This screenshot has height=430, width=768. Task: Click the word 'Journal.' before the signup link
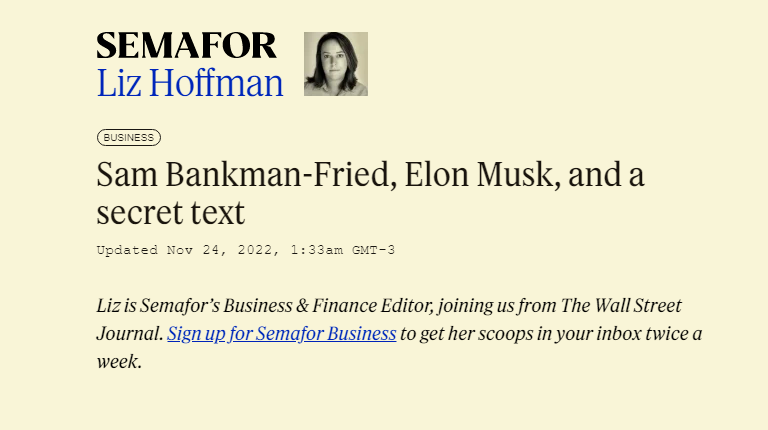pos(130,334)
